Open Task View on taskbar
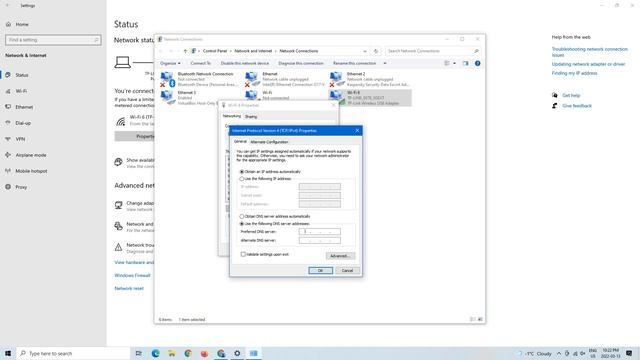Image resolution: width=640 pixels, height=360 pixels. click(139, 353)
